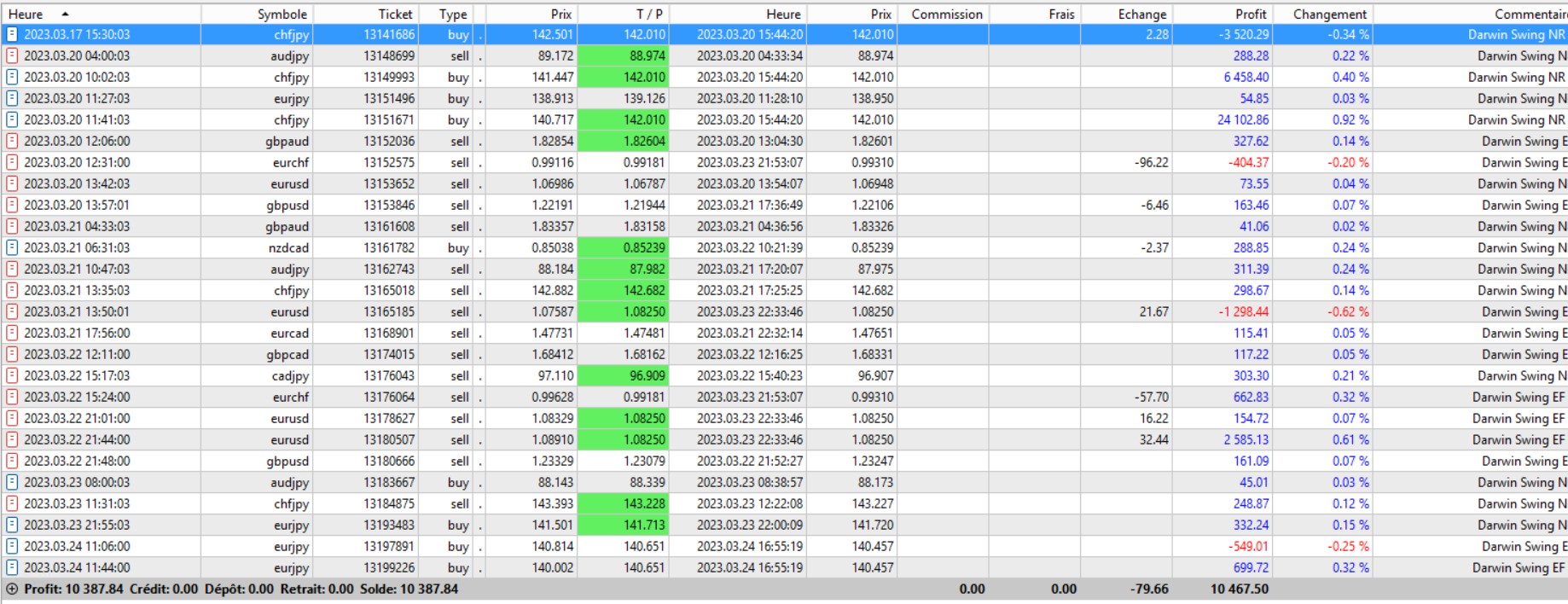Screen dimensions: 1568x604
Task: Click the row icon of ticket 13180666
Action: [x=12, y=461]
